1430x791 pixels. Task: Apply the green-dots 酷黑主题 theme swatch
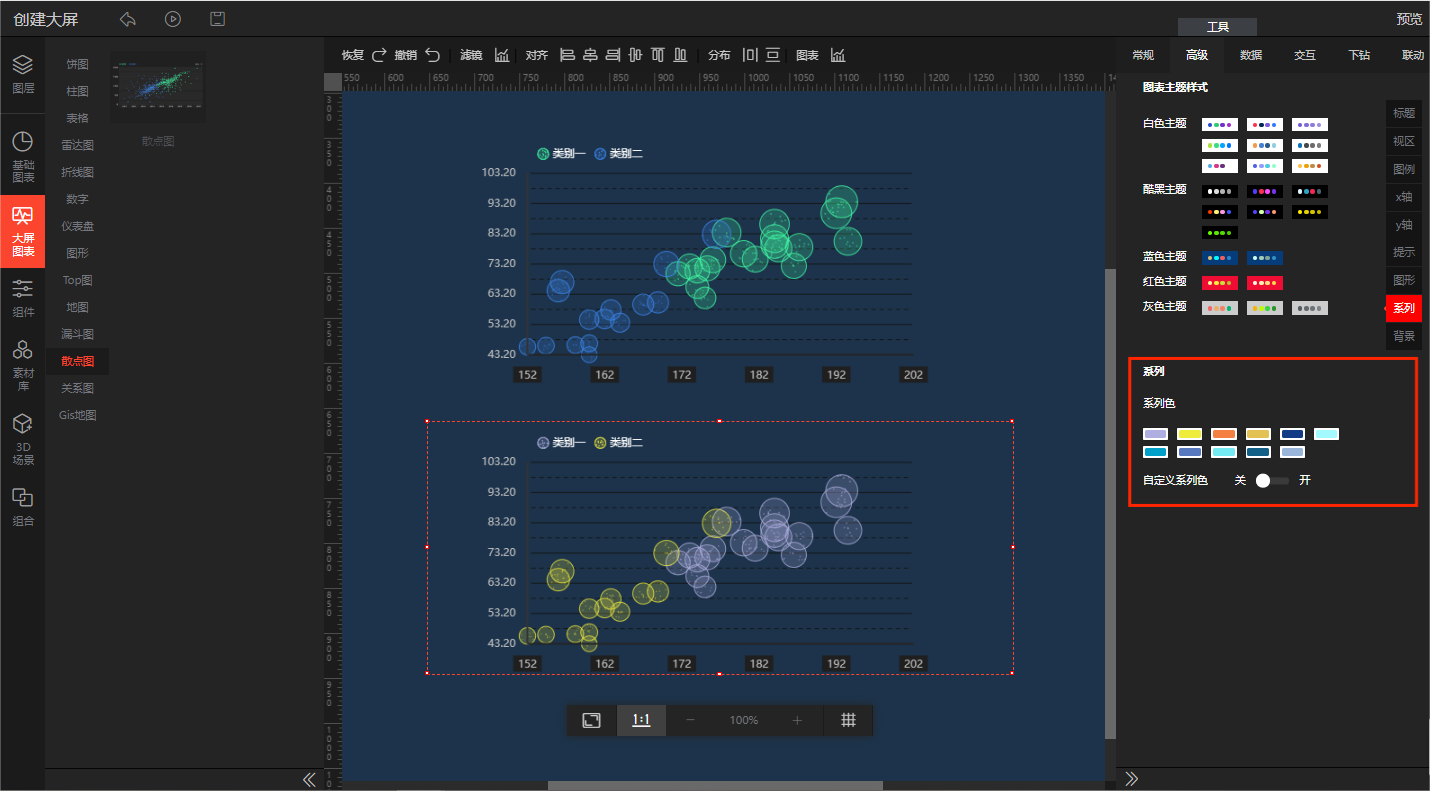pyautogui.click(x=1220, y=233)
